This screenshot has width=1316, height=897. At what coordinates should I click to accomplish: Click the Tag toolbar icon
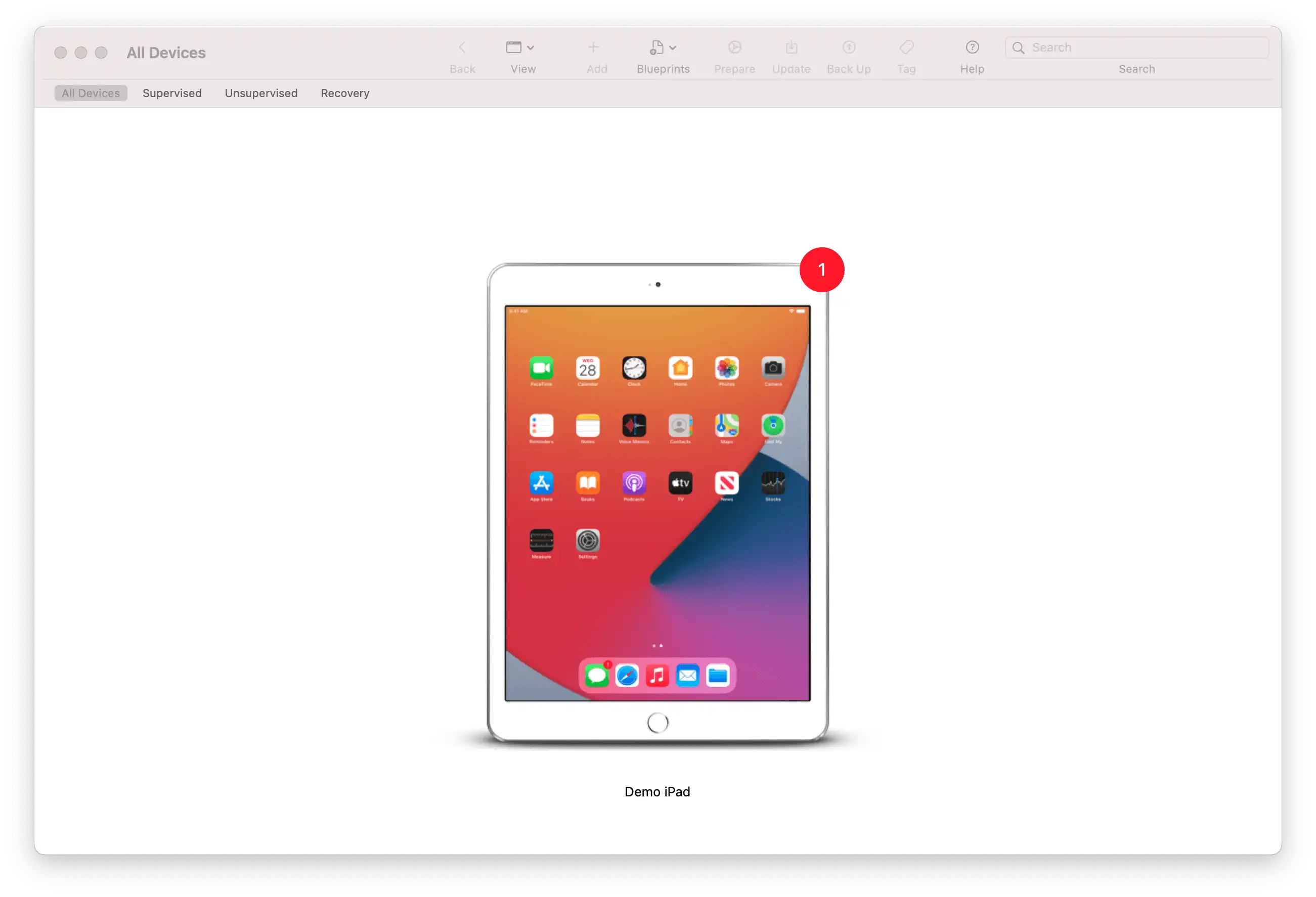[906, 47]
